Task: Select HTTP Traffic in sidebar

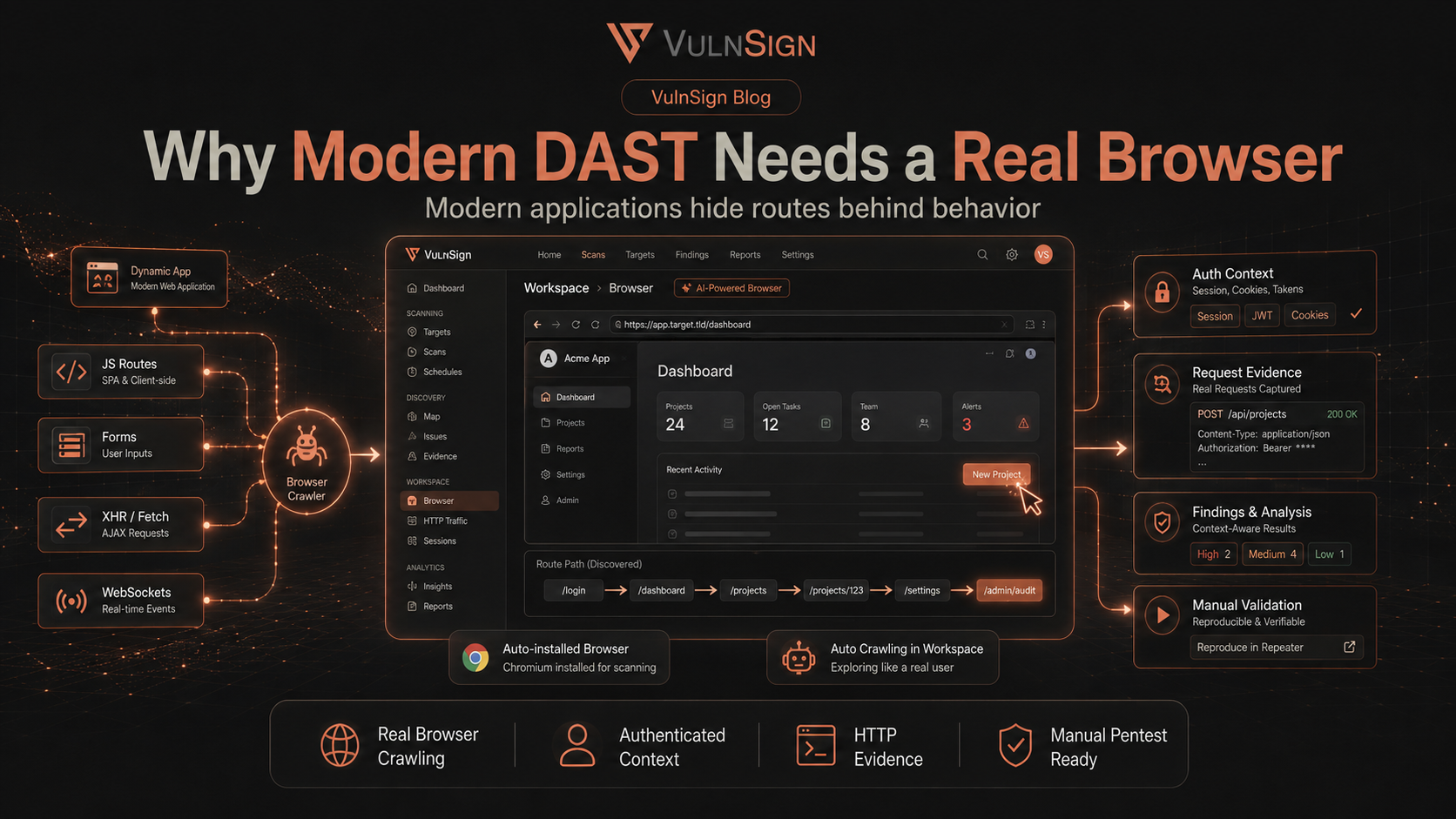Action: coord(444,520)
